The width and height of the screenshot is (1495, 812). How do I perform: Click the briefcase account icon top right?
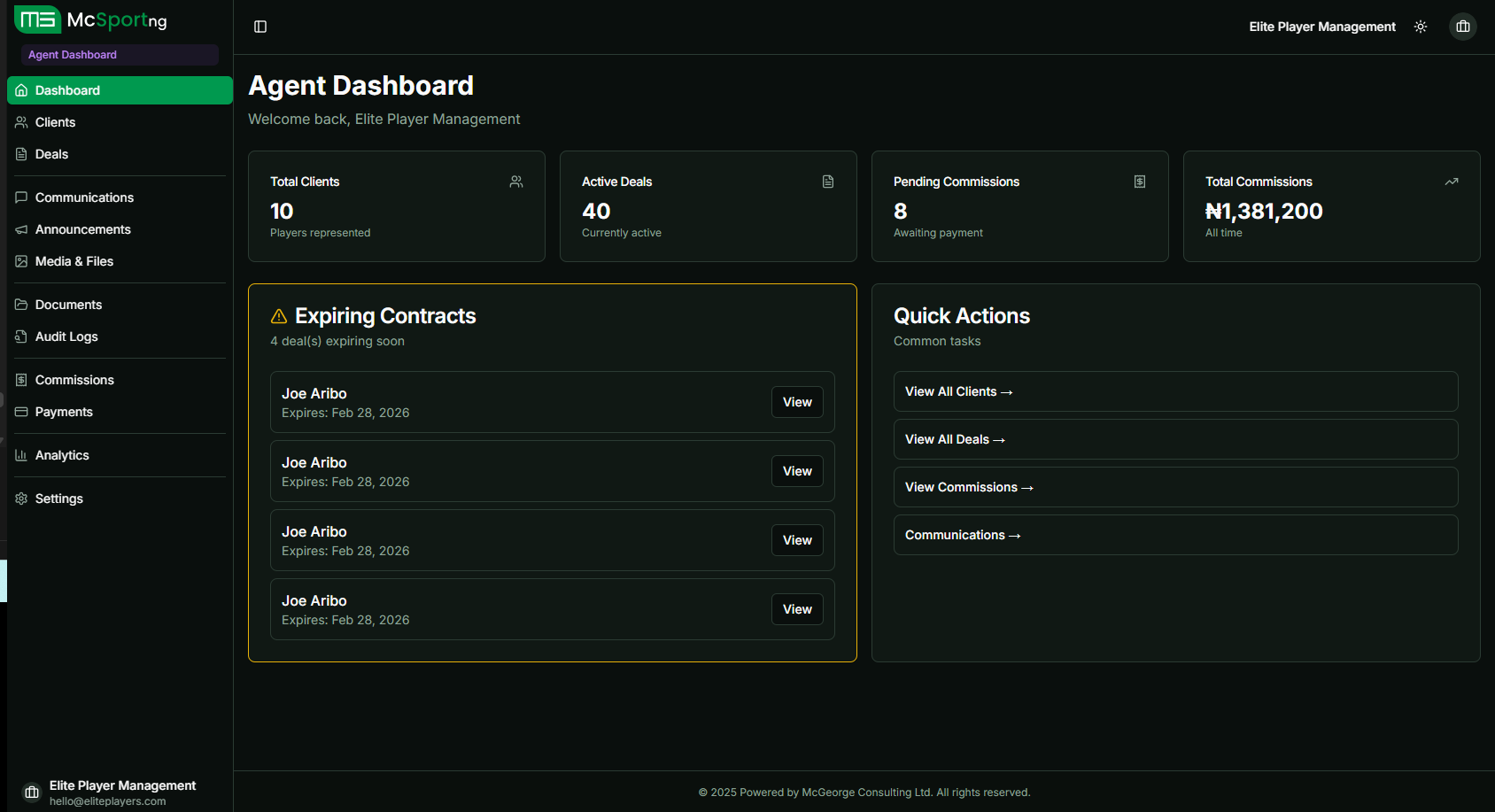click(x=1462, y=26)
